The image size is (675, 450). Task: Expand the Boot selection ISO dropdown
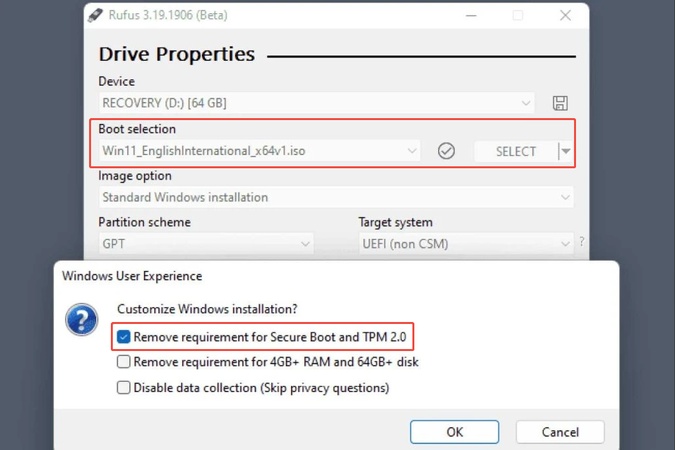coord(259,151)
